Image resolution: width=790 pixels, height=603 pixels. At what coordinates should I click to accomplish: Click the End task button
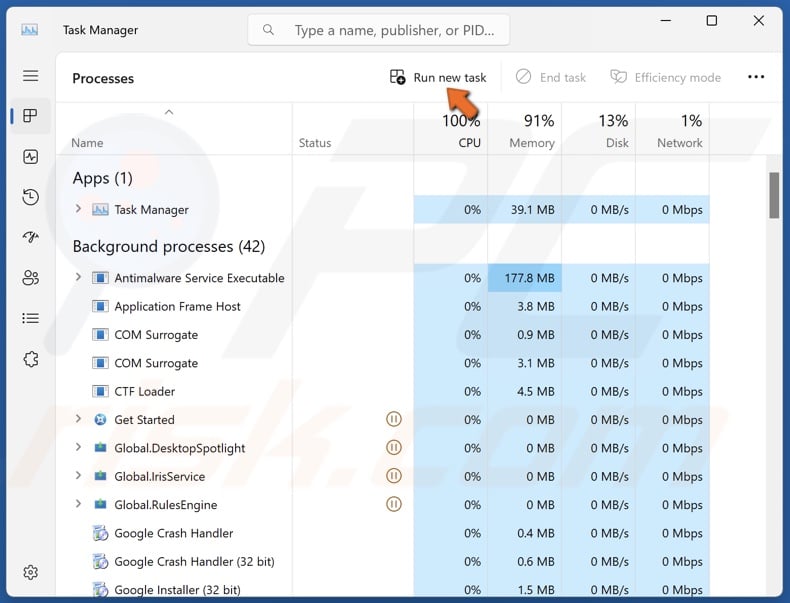point(551,77)
